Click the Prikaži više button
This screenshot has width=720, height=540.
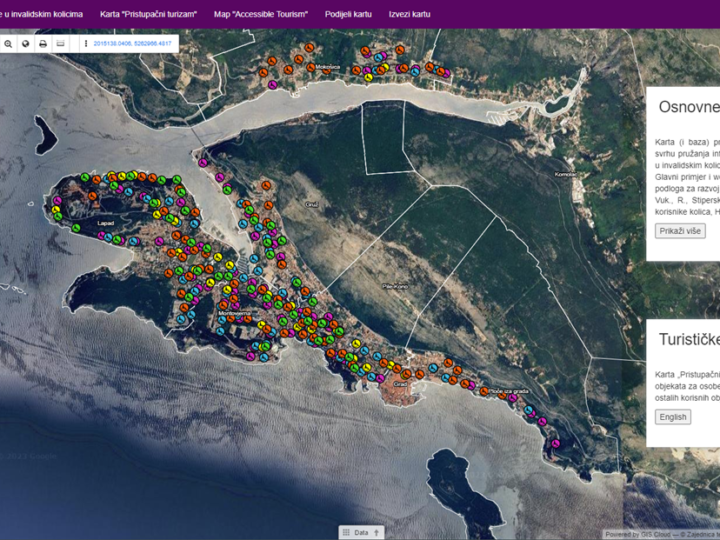pos(680,231)
